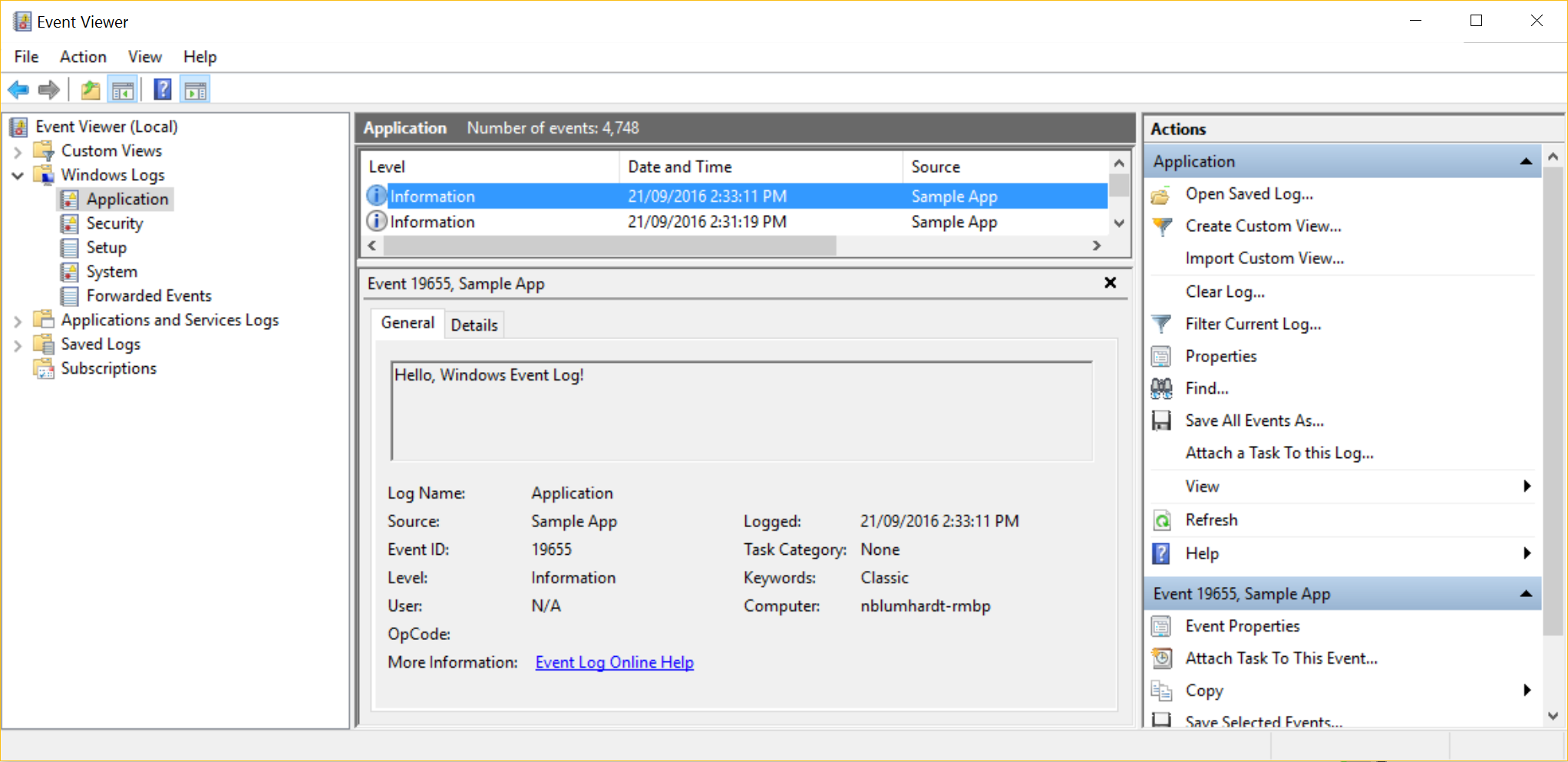Click the Forward arrow toolbar icon
This screenshot has height=762, width=1568.
pyautogui.click(x=49, y=90)
